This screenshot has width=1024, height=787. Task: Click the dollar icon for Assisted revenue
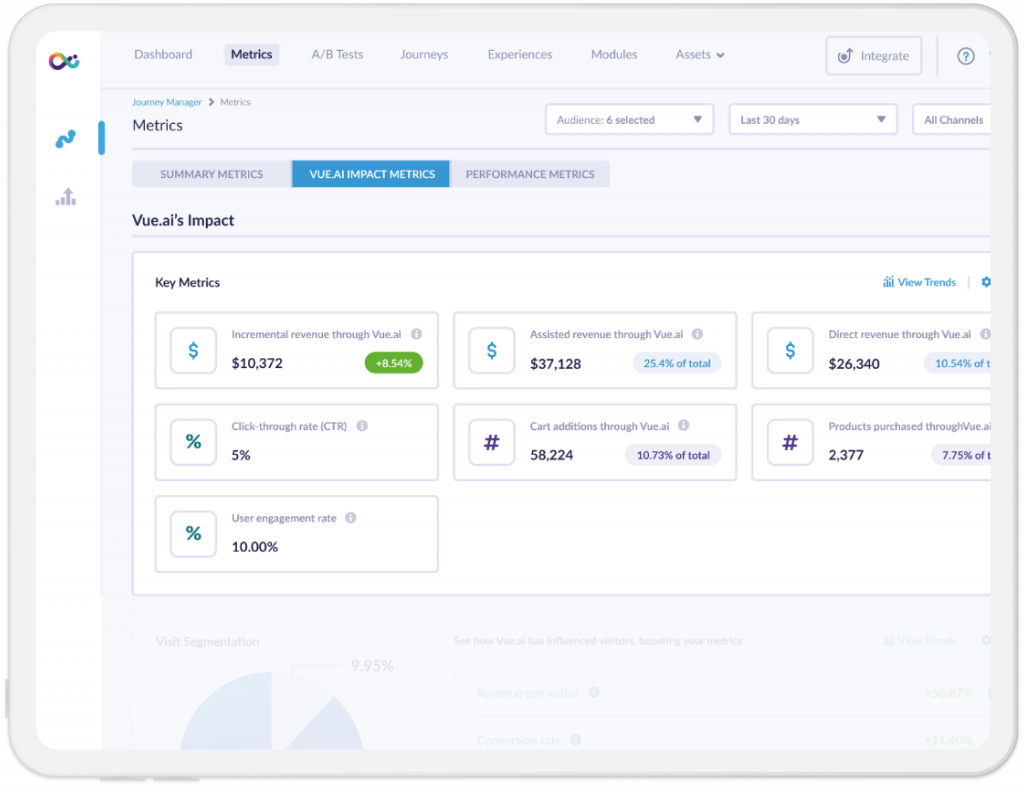click(492, 351)
